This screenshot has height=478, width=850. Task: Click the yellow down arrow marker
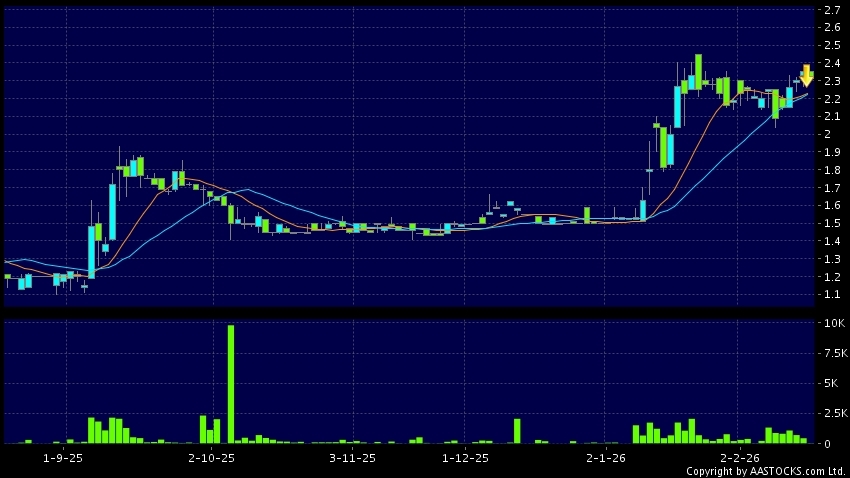806,76
